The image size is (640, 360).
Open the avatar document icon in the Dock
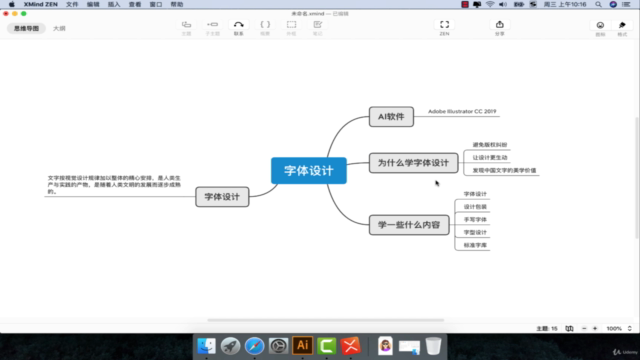tap(385, 346)
